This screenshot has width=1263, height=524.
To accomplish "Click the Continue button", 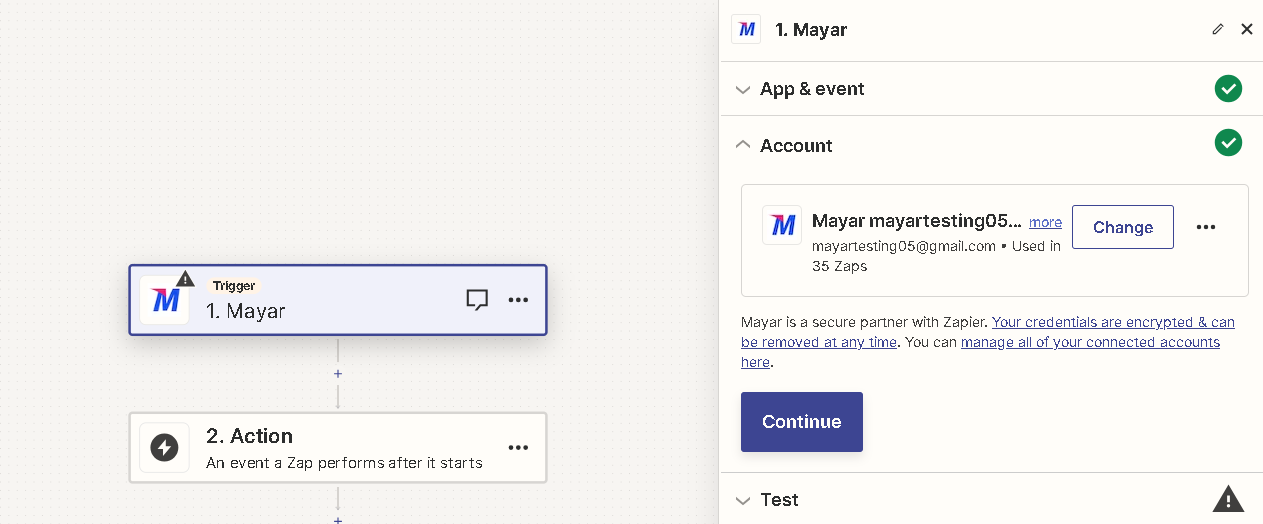I will point(802,422).
